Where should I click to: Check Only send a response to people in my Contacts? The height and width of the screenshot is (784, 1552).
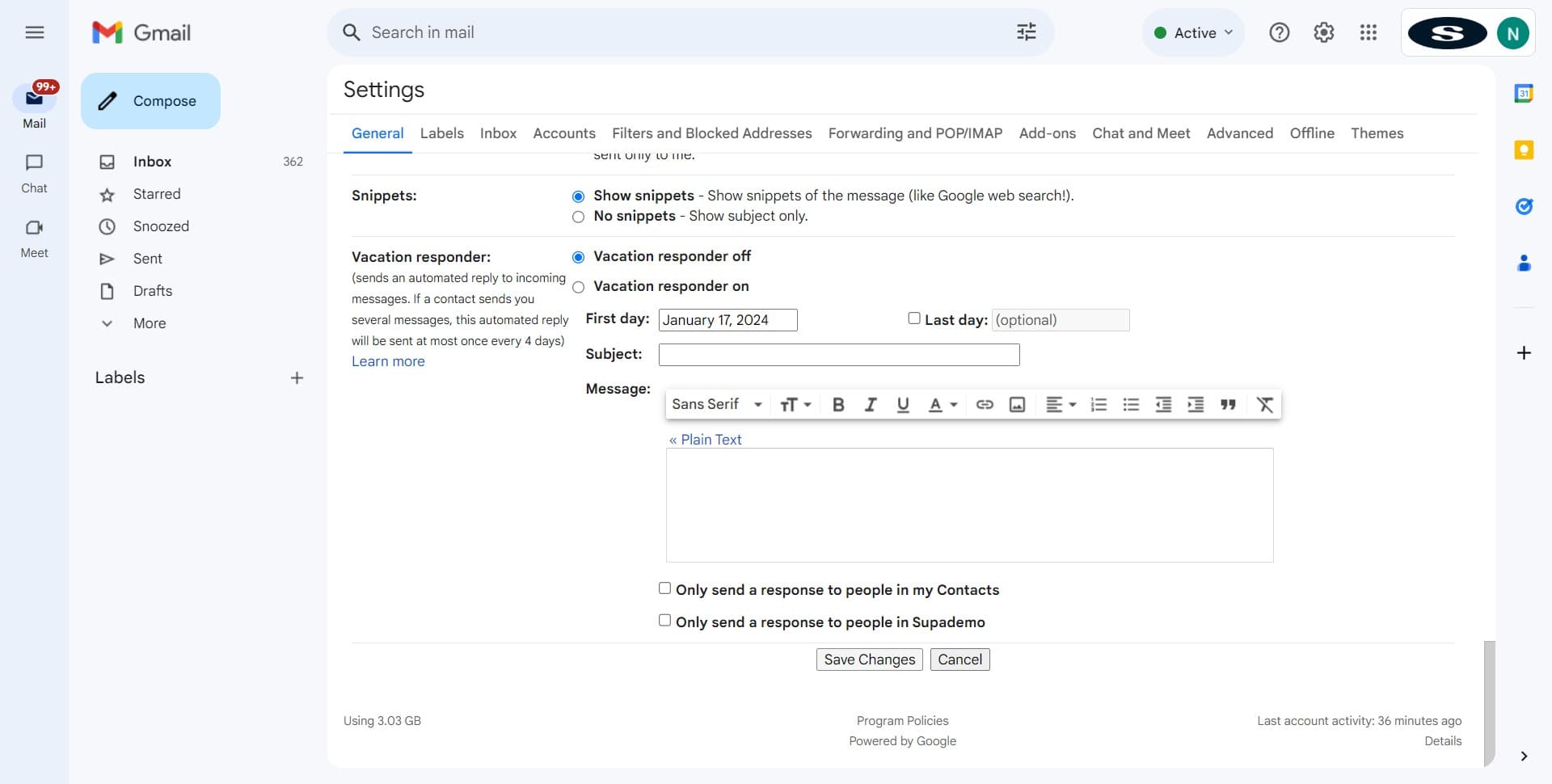click(x=664, y=588)
